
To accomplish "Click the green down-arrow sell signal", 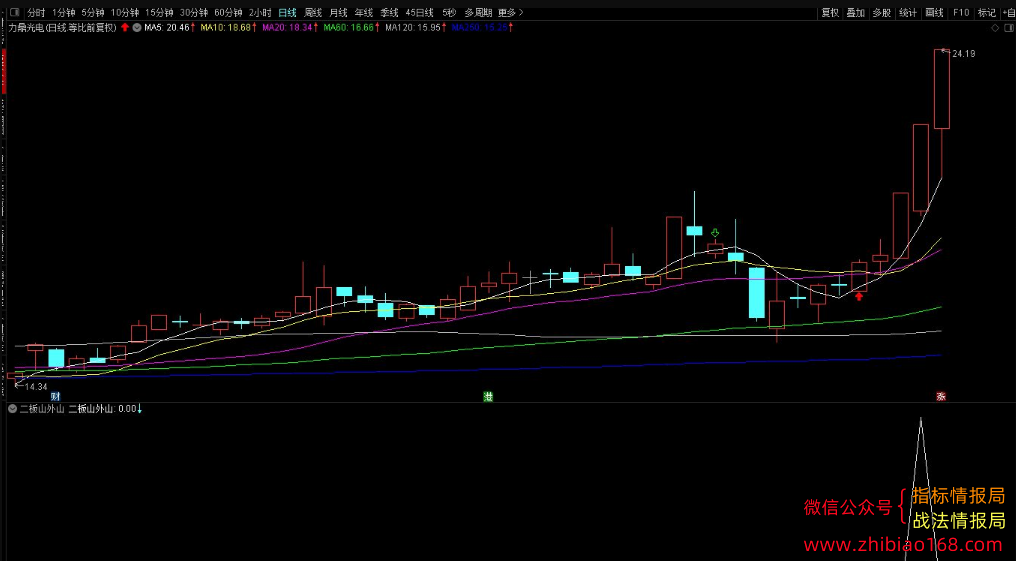I will 715,233.
